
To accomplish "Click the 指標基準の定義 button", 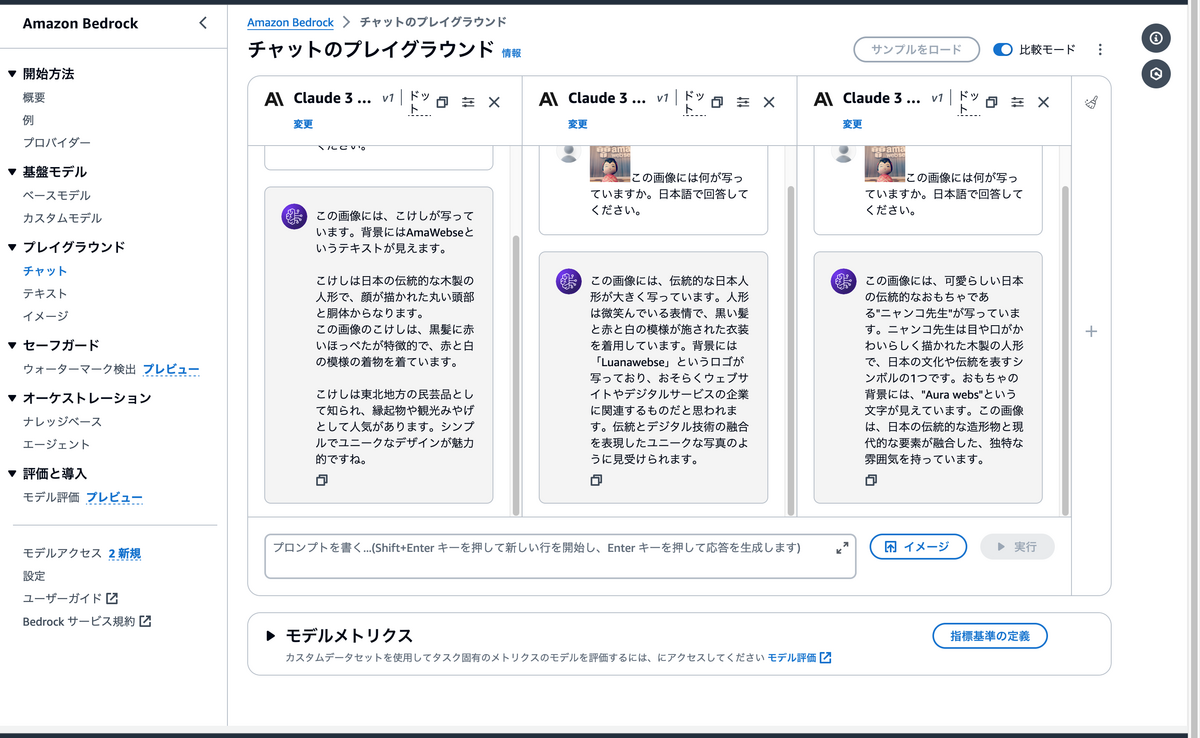I will pos(990,635).
